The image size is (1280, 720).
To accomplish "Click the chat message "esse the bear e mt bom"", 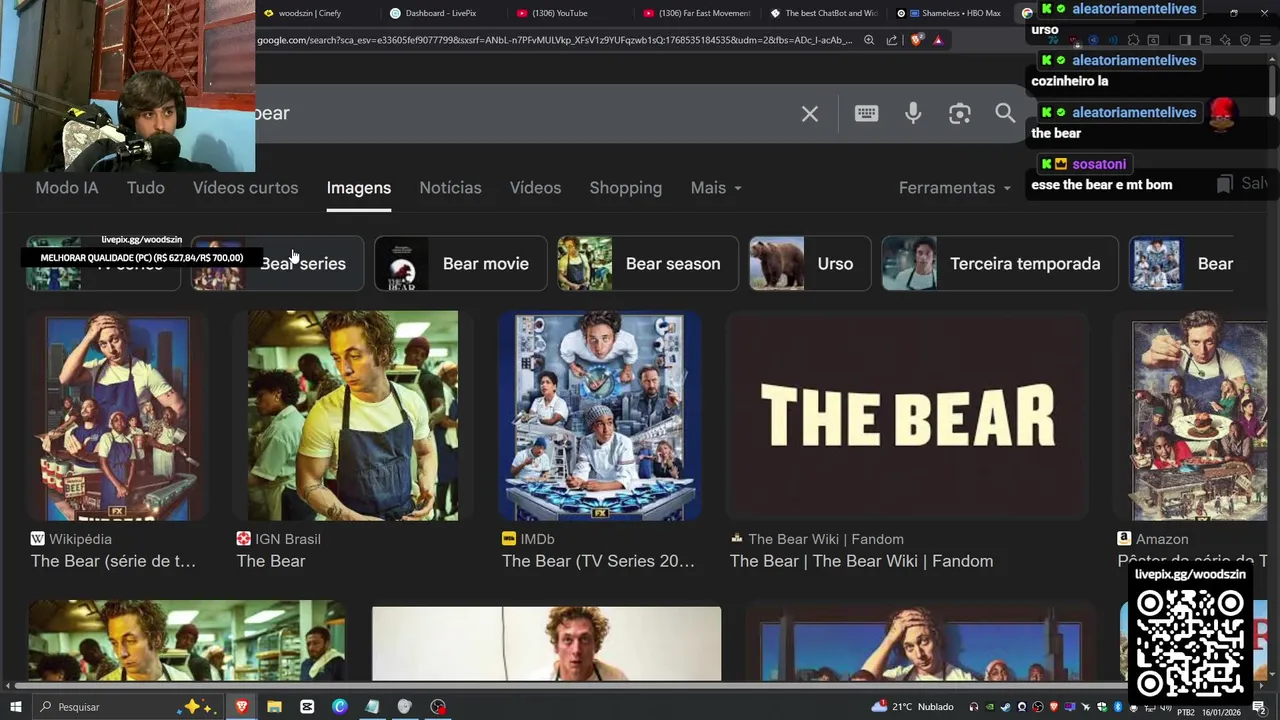I will coord(1102,185).
